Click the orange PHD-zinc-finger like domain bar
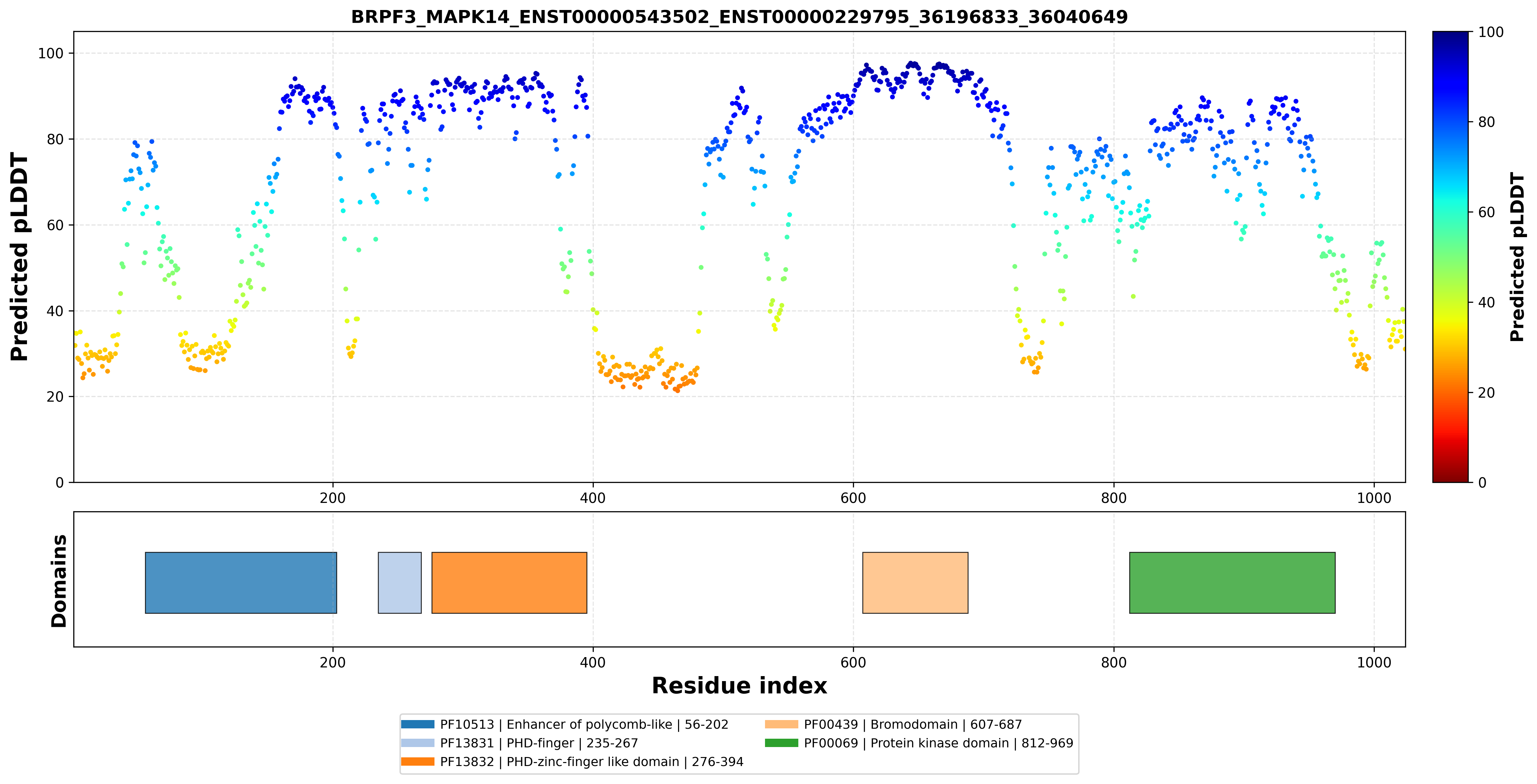Viewport: 1537px width, 784px height. 509,583
